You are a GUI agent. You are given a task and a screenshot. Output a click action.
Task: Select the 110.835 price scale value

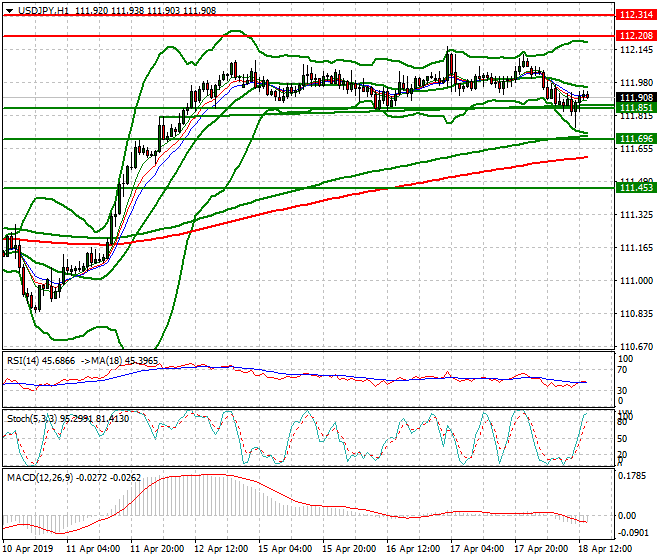[636, 314]
